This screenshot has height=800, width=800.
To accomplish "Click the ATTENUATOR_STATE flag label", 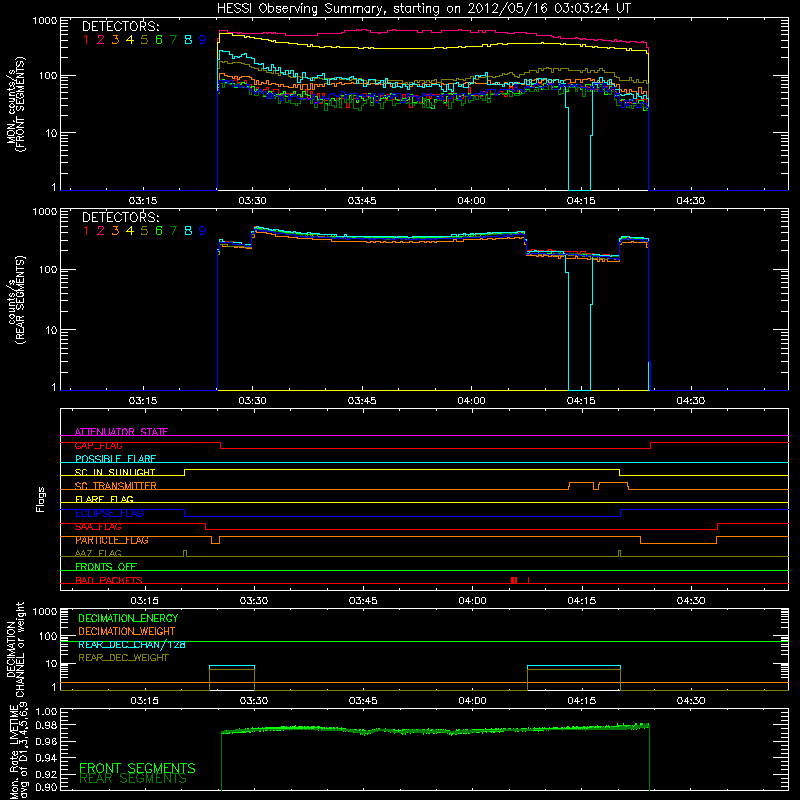I will point(121,432).
